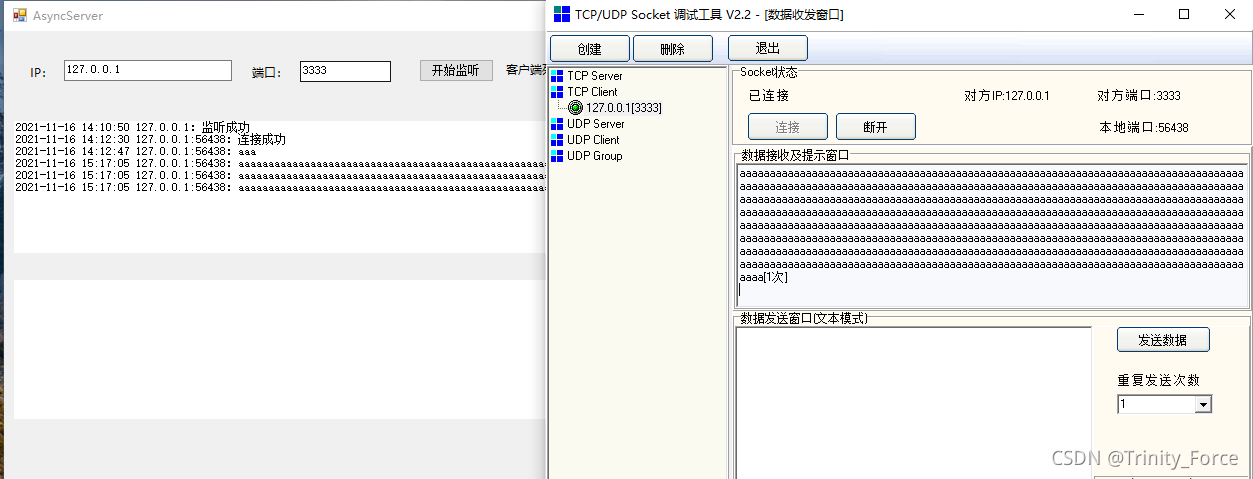The height and width of the screenshot is (479, 1253).
Task: Click the disabled 连接 button
Action: coord(788,127)
